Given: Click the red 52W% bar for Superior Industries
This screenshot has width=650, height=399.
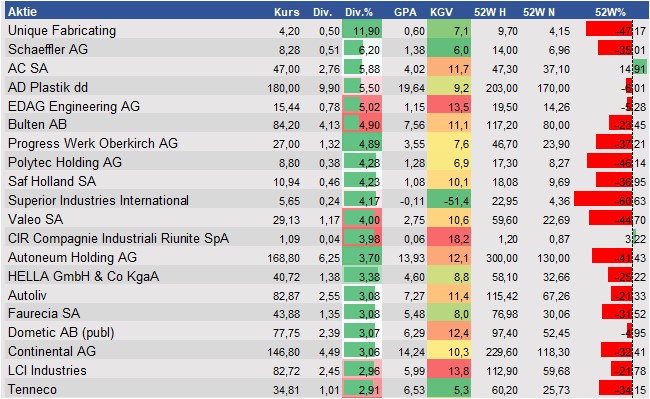Looking at the screenshot, I should tap(603, 200).
